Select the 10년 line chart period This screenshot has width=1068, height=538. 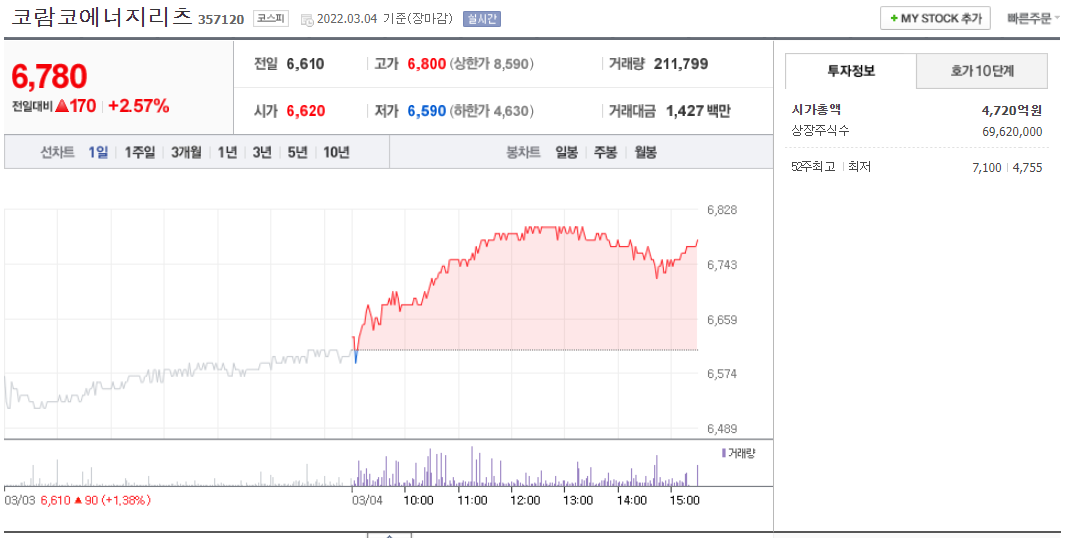(x=336, y=152)
